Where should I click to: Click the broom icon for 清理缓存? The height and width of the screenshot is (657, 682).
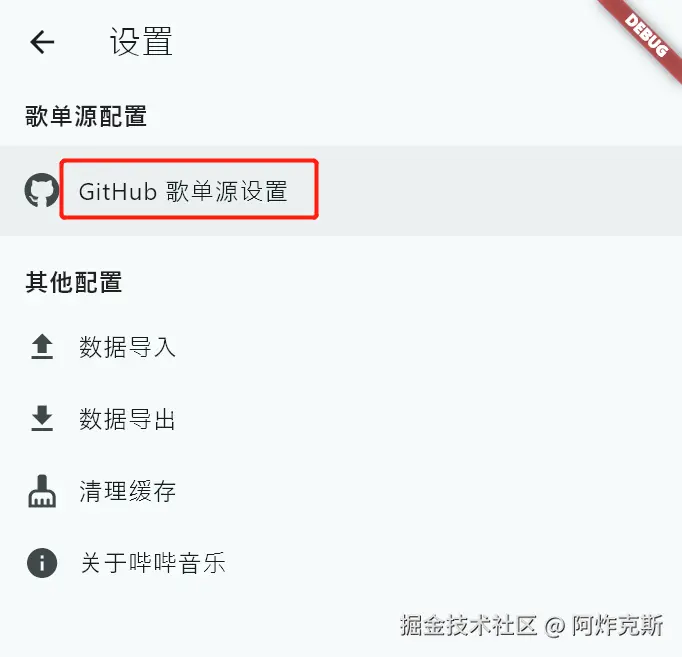tap(42, 491)
